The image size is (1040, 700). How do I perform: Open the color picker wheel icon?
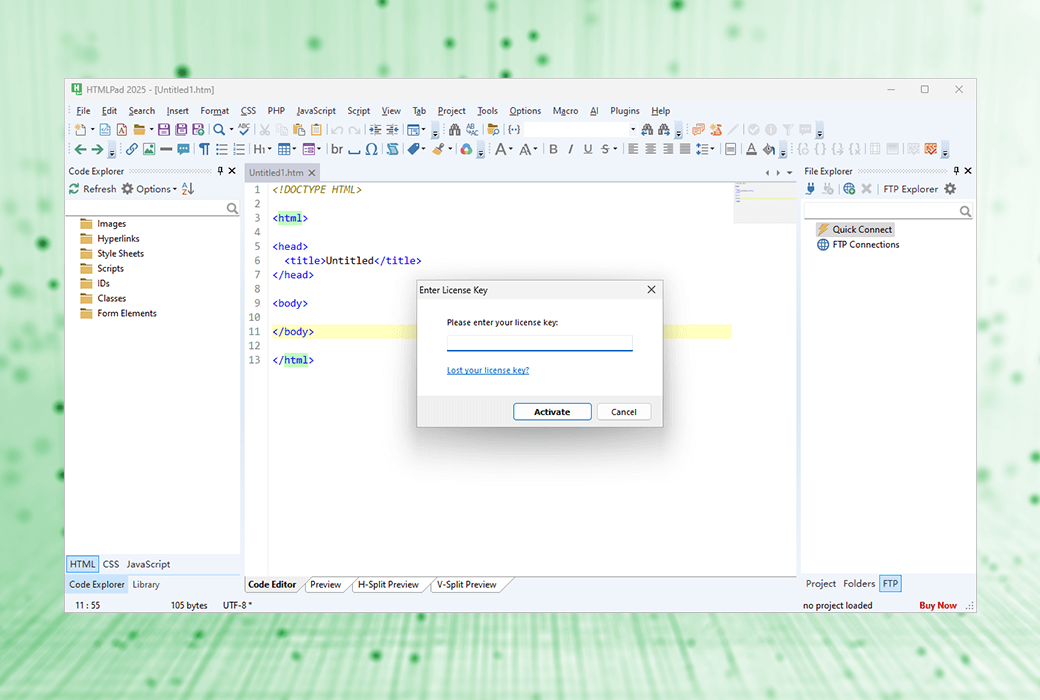466,149
